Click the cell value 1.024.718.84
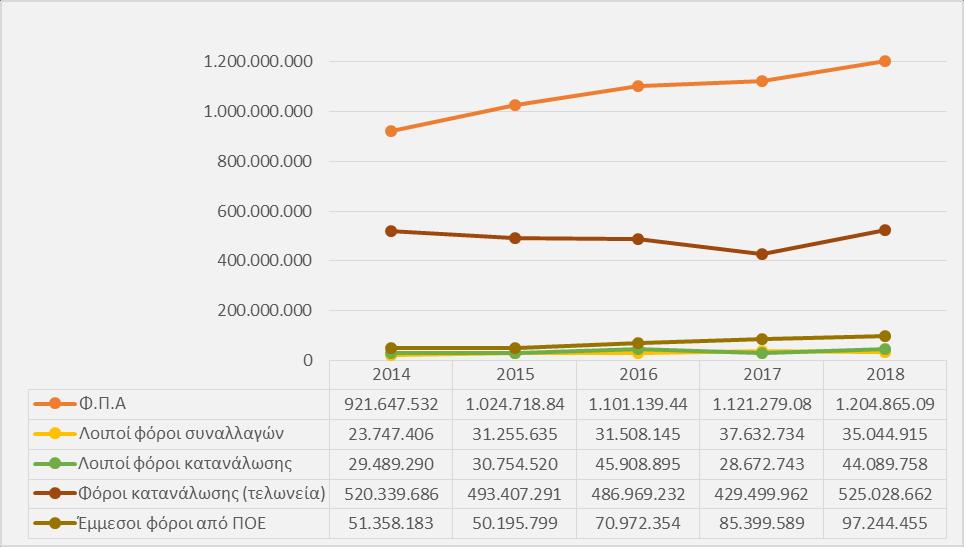Screen dimensions: 964x547 (x=515, y=404)
